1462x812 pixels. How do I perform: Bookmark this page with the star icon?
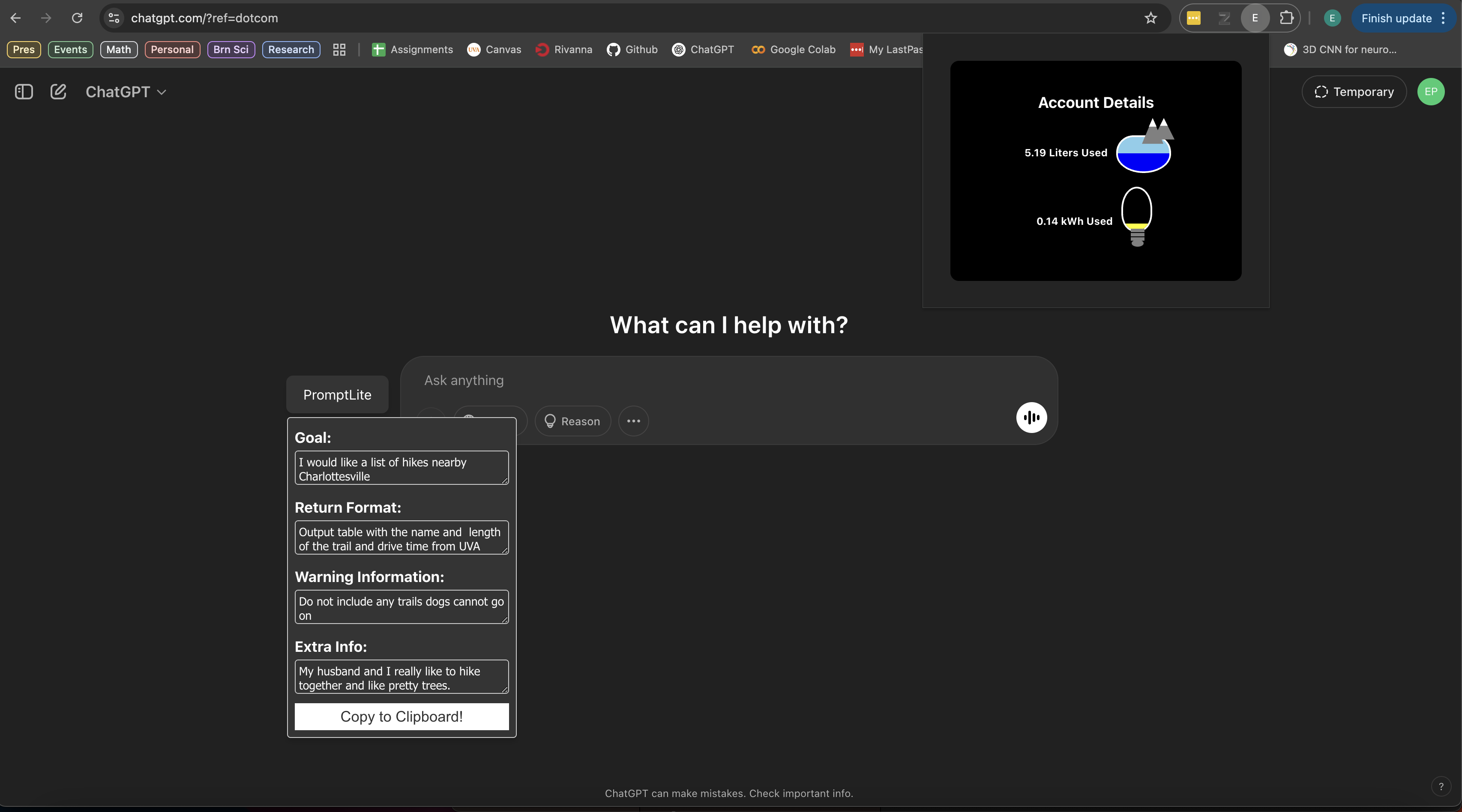(x=1150, y=18)
